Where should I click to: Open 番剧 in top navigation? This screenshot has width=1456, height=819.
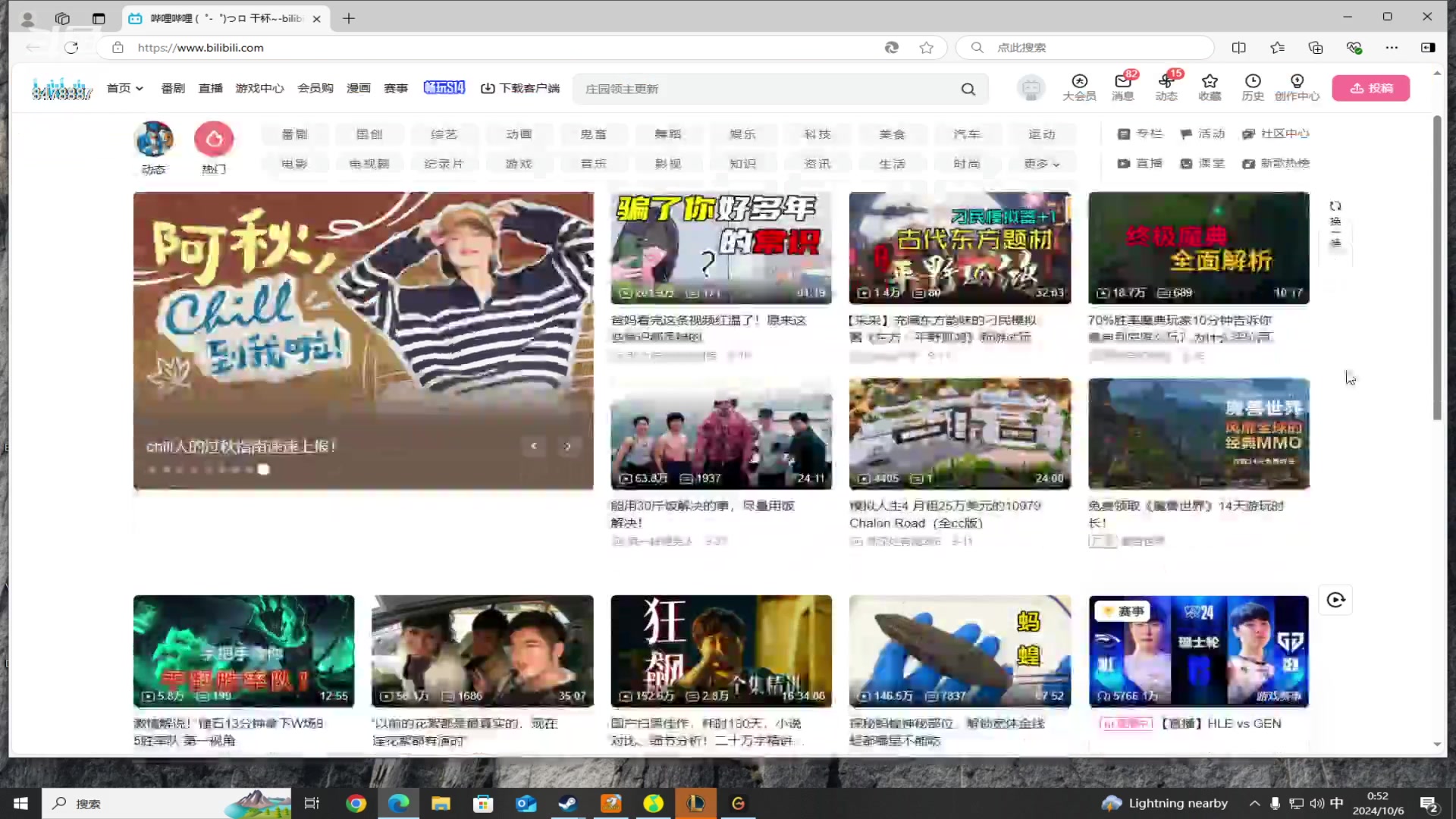coord(173,88)
